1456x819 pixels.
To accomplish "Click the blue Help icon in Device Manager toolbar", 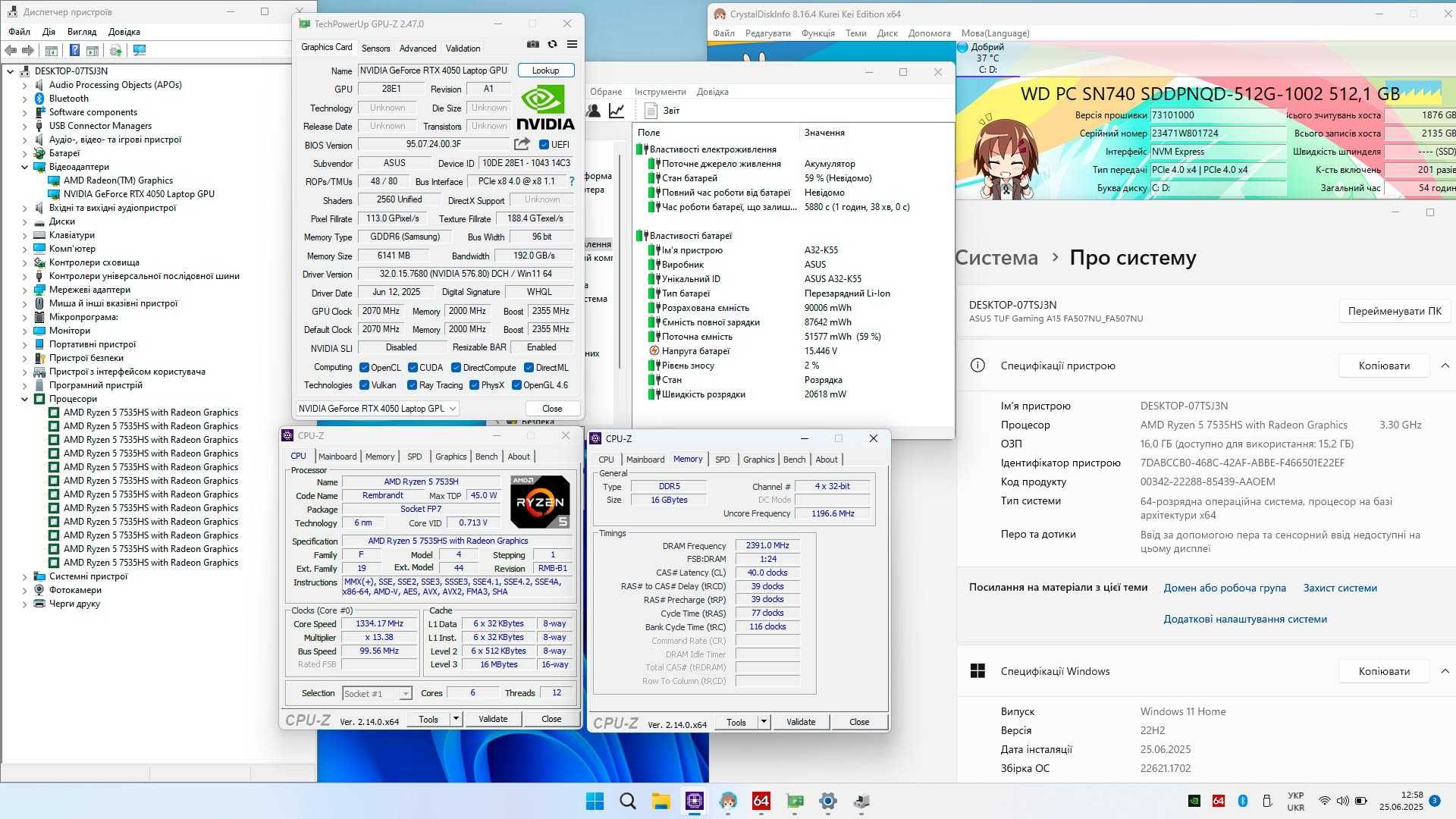I will point(74,50).
